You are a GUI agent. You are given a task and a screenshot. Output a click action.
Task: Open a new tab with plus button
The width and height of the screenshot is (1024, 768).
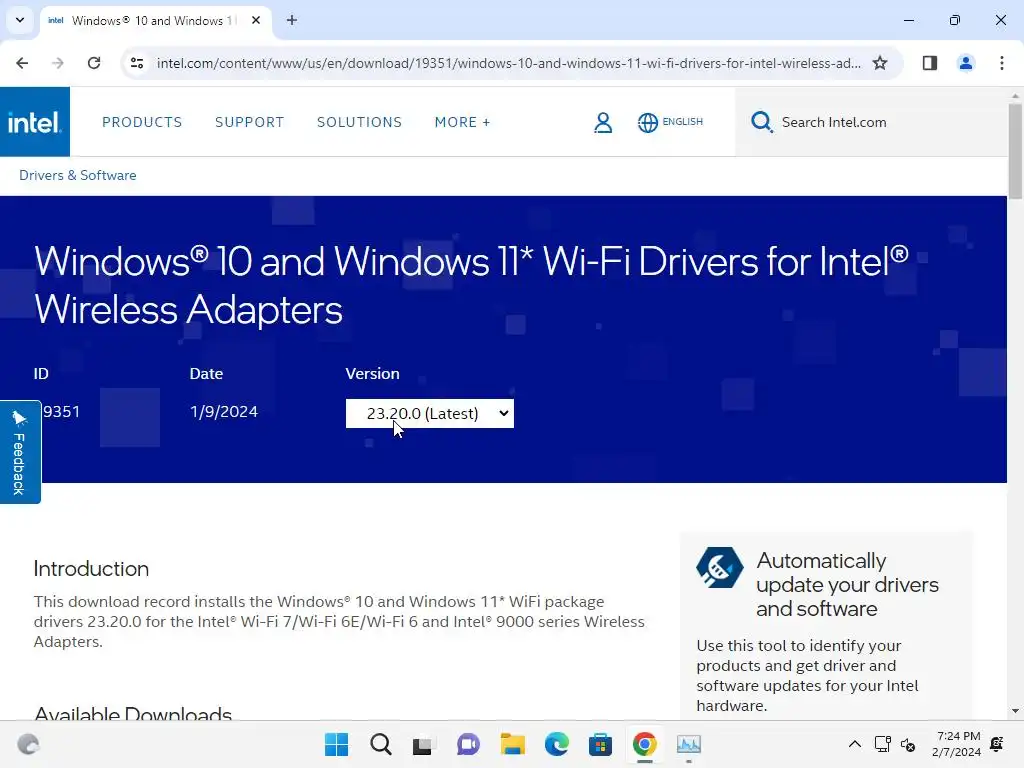tap(292, 20)
